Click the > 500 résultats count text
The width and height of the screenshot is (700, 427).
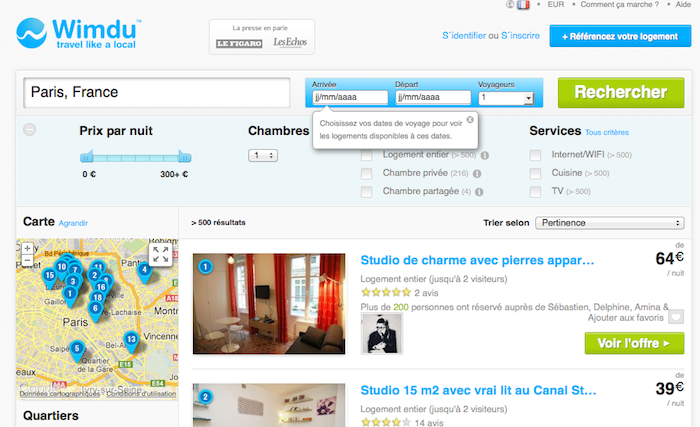[x=218, y=222]
